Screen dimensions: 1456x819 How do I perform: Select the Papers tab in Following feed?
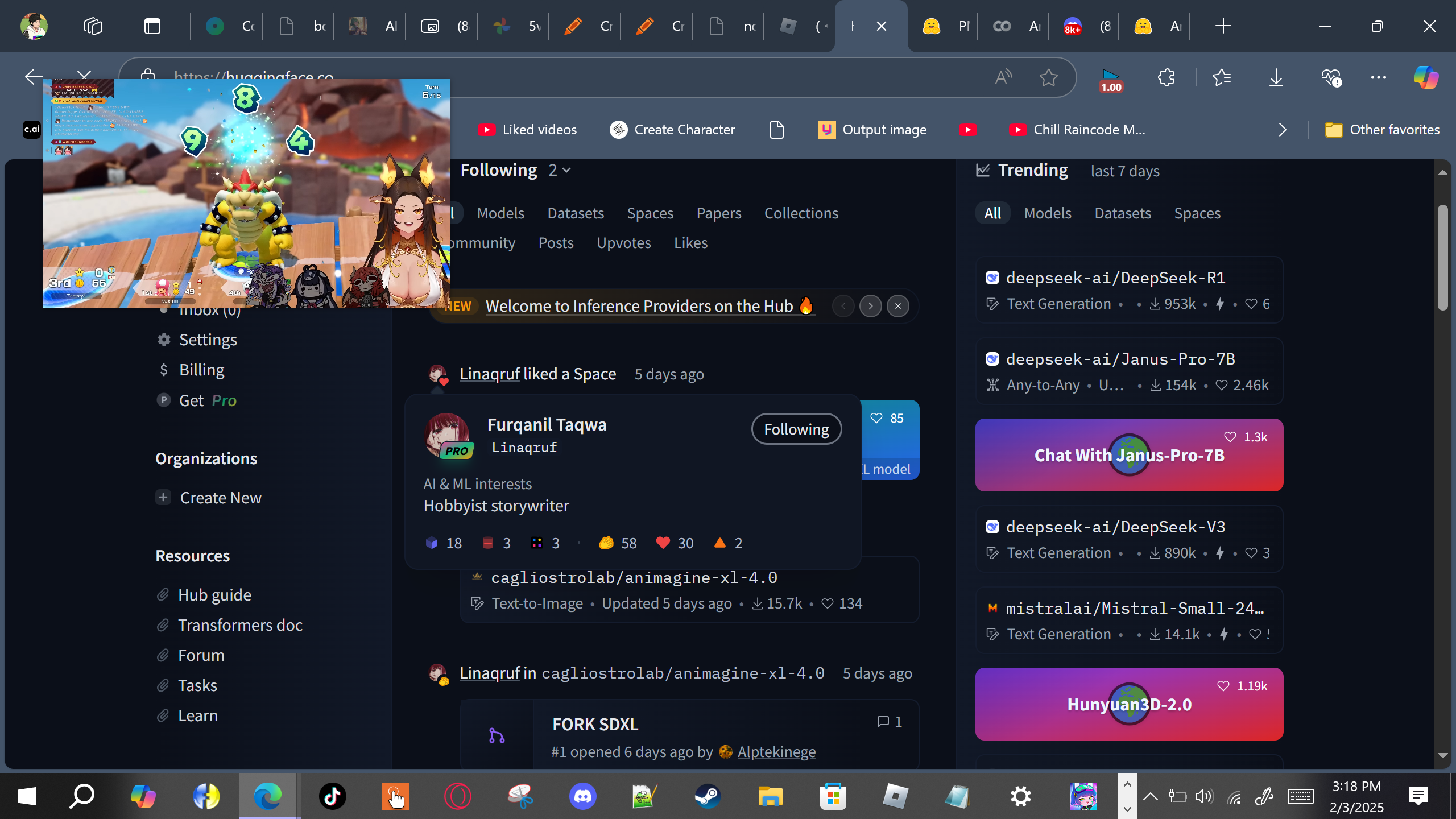[x=719, y=213]
